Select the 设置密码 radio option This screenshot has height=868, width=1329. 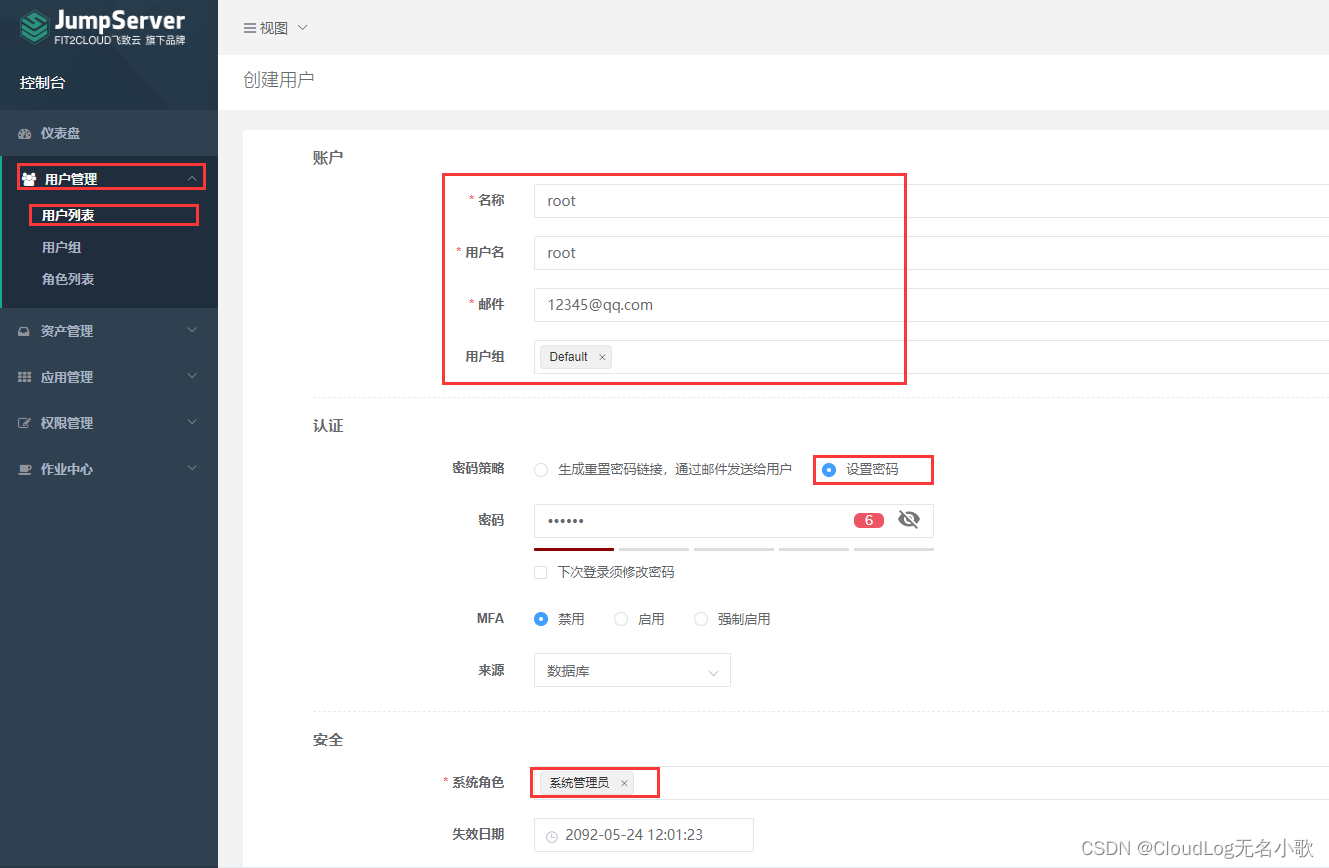pyautogui.click(x=829, y=469)
